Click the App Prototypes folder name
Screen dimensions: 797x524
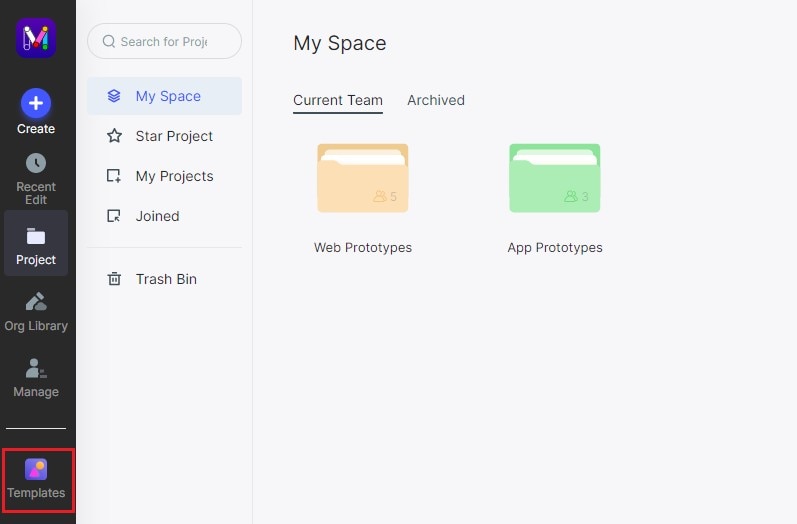point(555,248)
